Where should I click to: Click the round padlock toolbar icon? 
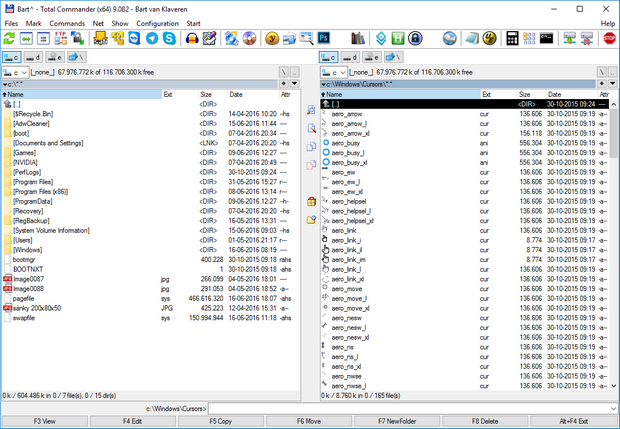click(415, 38)
